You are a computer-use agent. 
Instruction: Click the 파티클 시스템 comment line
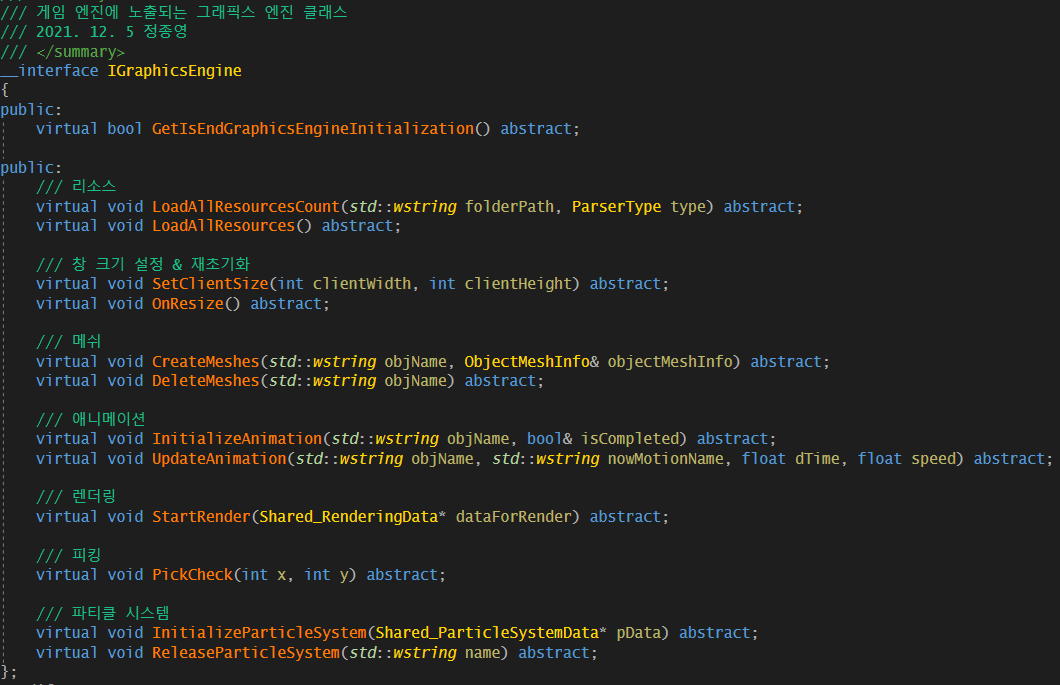point(103,613)
